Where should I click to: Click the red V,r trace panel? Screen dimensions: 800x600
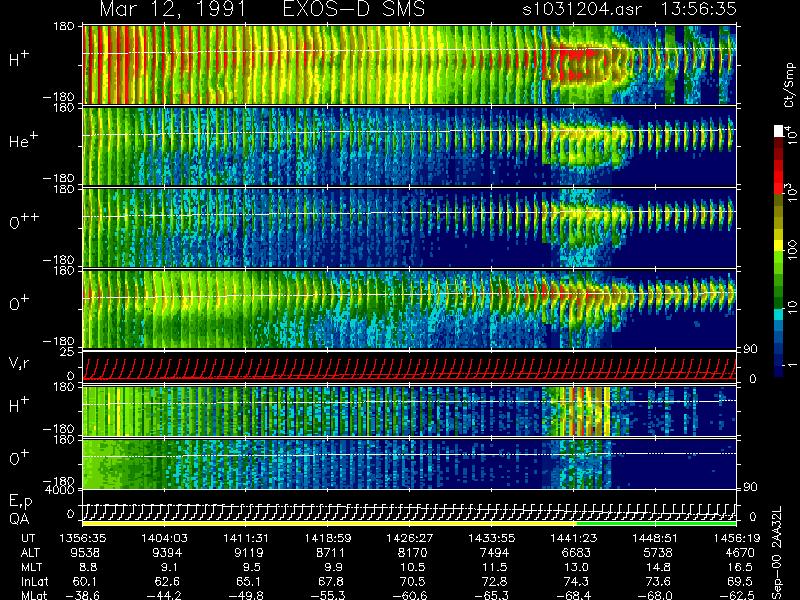[x=409, y=366]
